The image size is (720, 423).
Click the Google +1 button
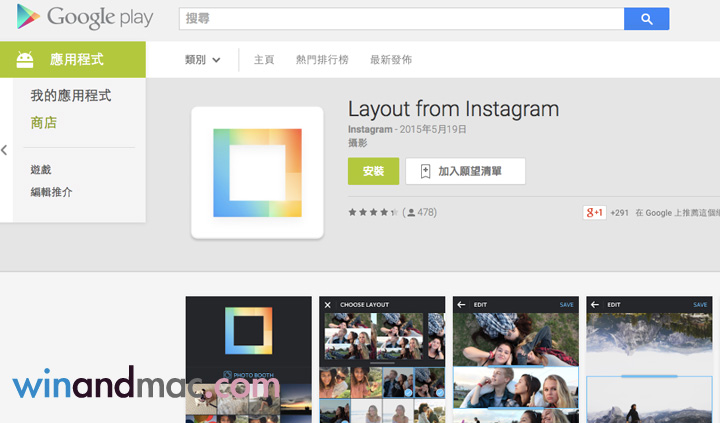(x=594, y=213)
